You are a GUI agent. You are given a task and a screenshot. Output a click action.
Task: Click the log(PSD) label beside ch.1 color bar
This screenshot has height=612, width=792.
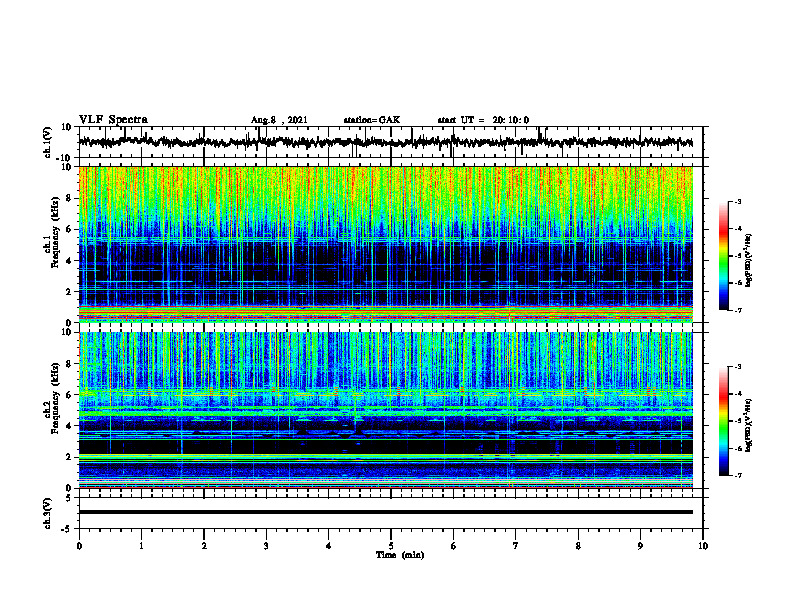point(749,260)
